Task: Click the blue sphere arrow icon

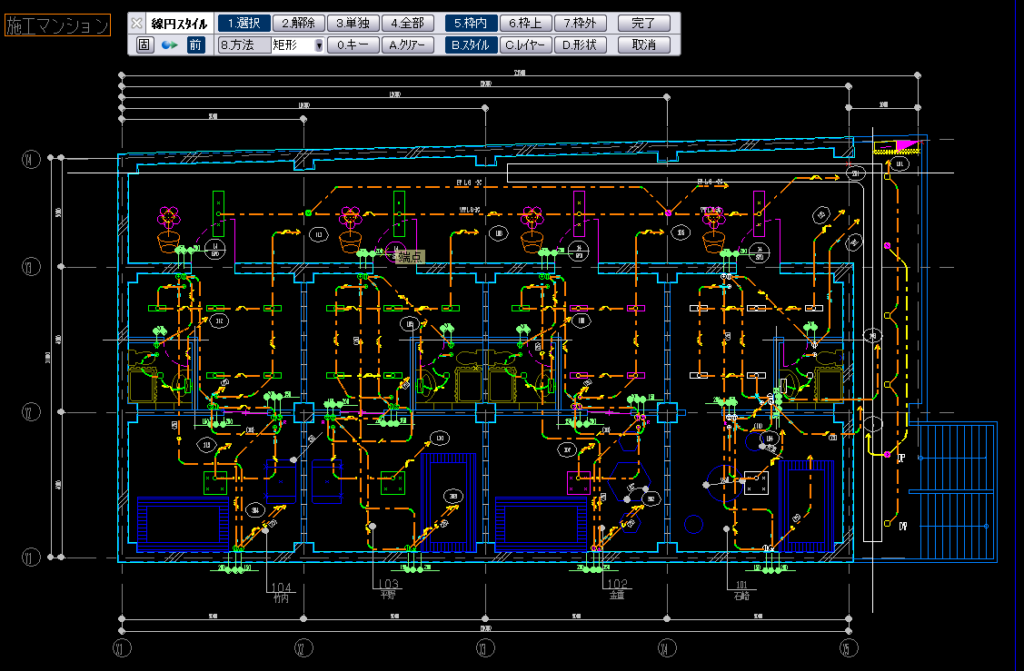Action: pos(170,45)
